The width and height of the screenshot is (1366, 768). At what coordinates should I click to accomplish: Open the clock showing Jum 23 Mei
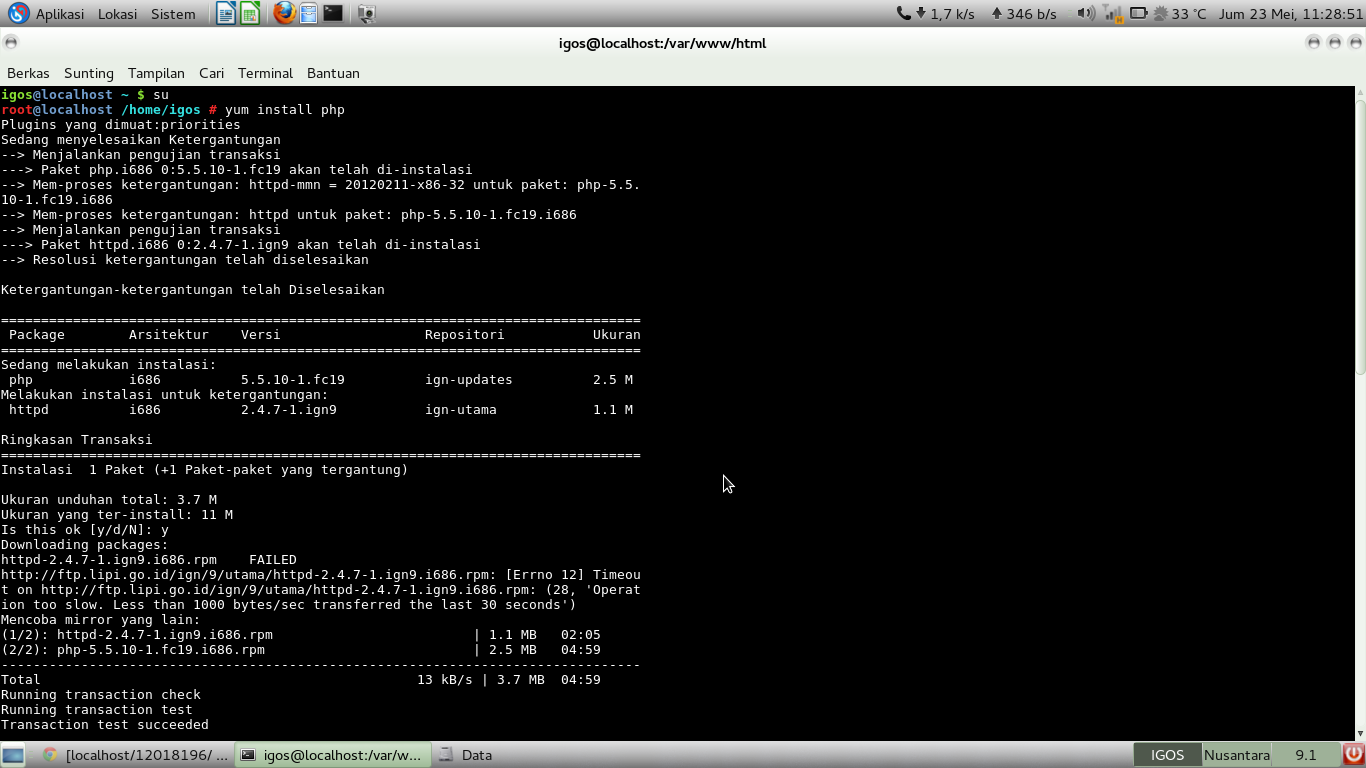click(x=1290, y=14)
